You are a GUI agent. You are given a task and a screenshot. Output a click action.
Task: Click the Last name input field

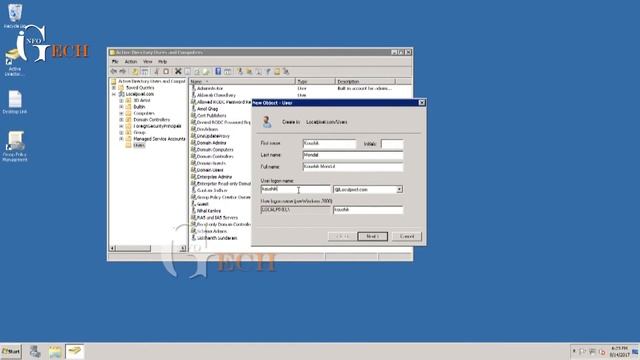coord(353,155)
